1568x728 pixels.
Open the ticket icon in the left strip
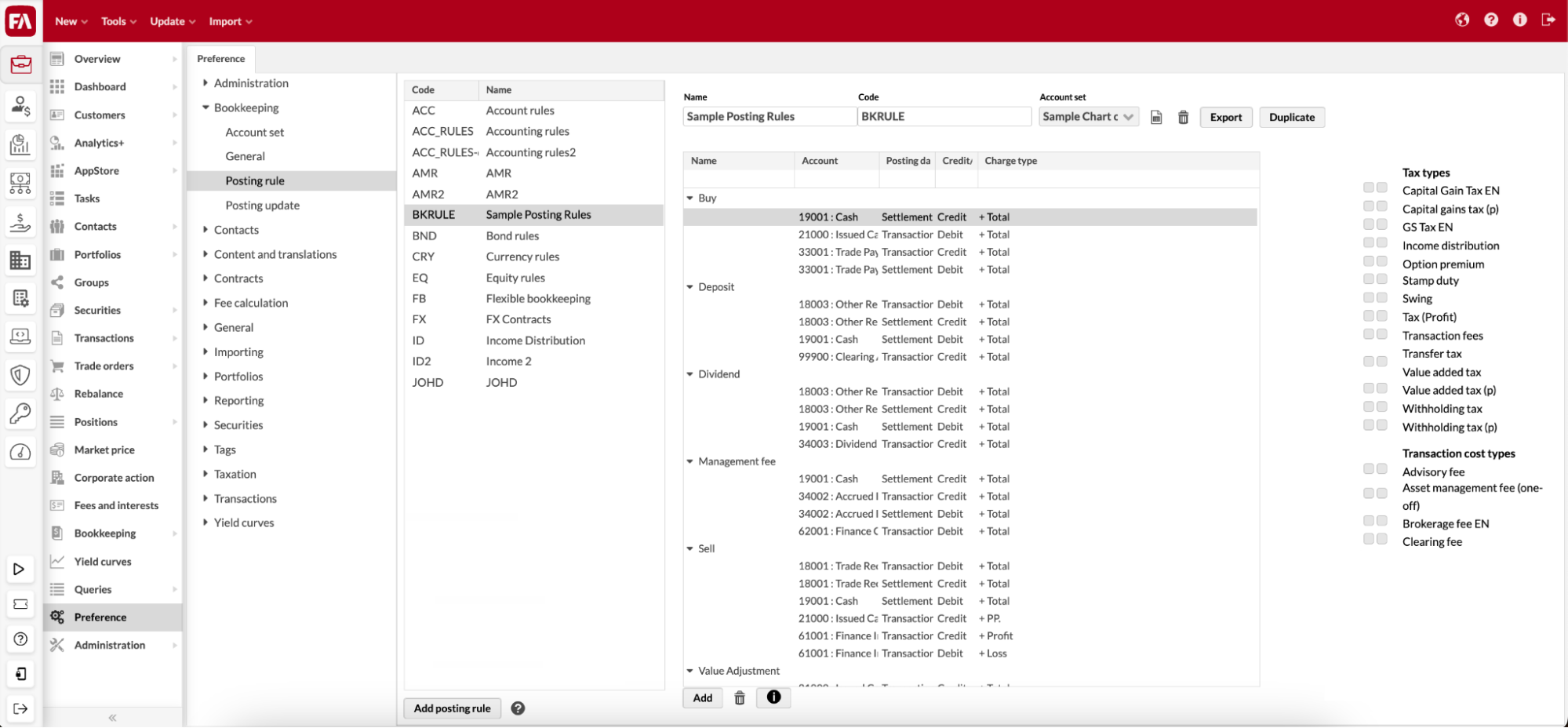[20, 604]
